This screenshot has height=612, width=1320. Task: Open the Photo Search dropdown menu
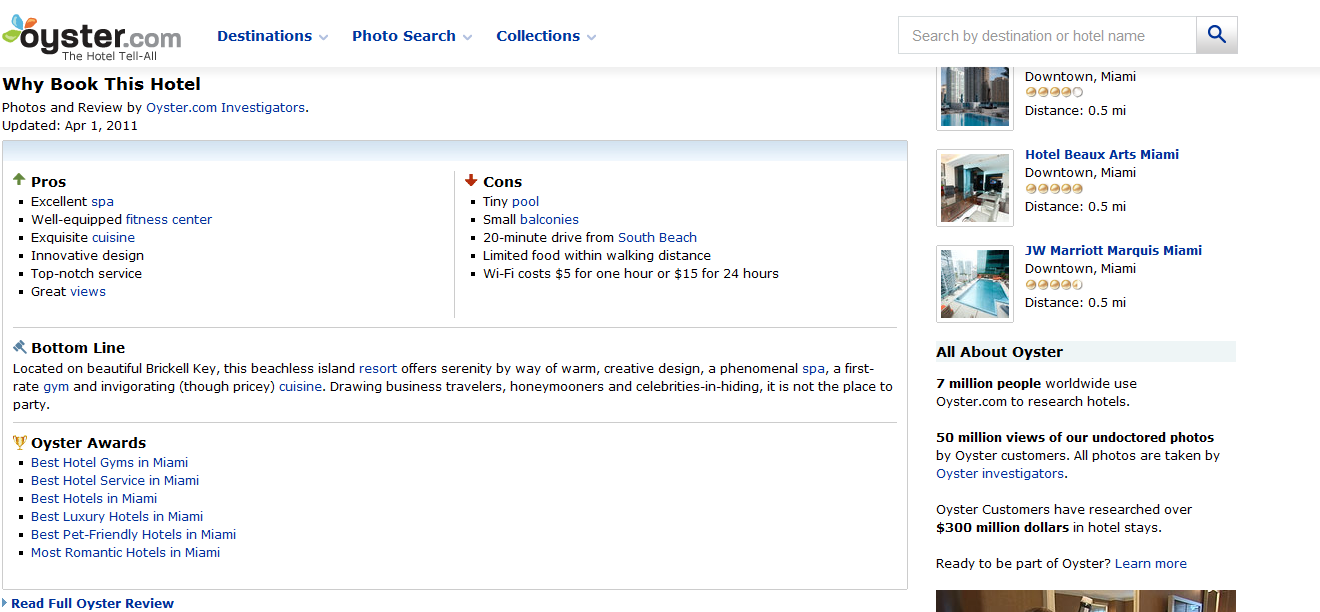pyautogui.click(x=412, y=36)
